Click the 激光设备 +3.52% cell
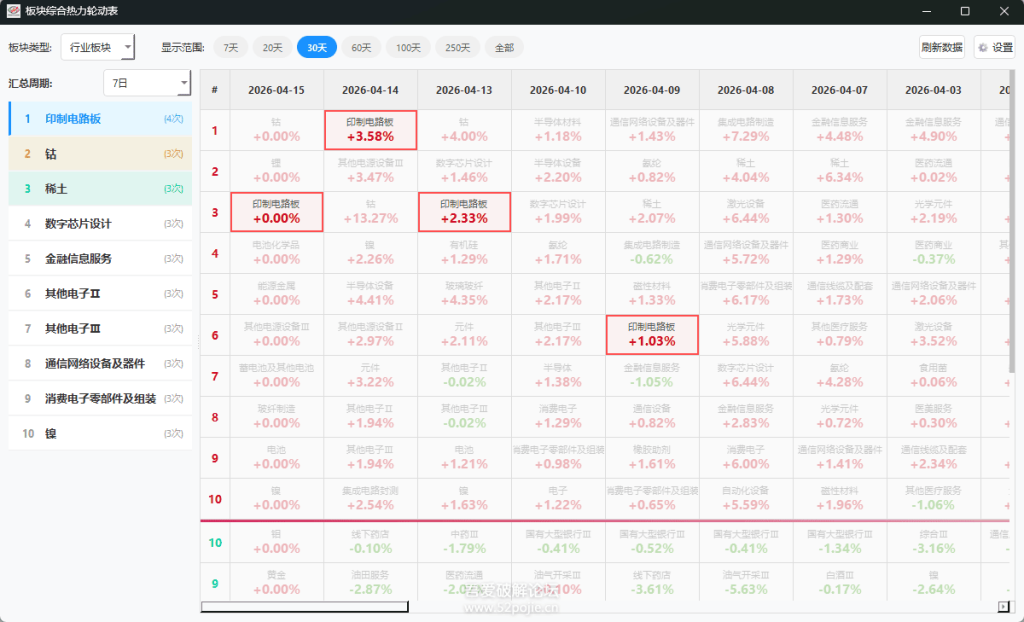The width and height of the screenshot is (1024, 622). (x=934, y=335)
